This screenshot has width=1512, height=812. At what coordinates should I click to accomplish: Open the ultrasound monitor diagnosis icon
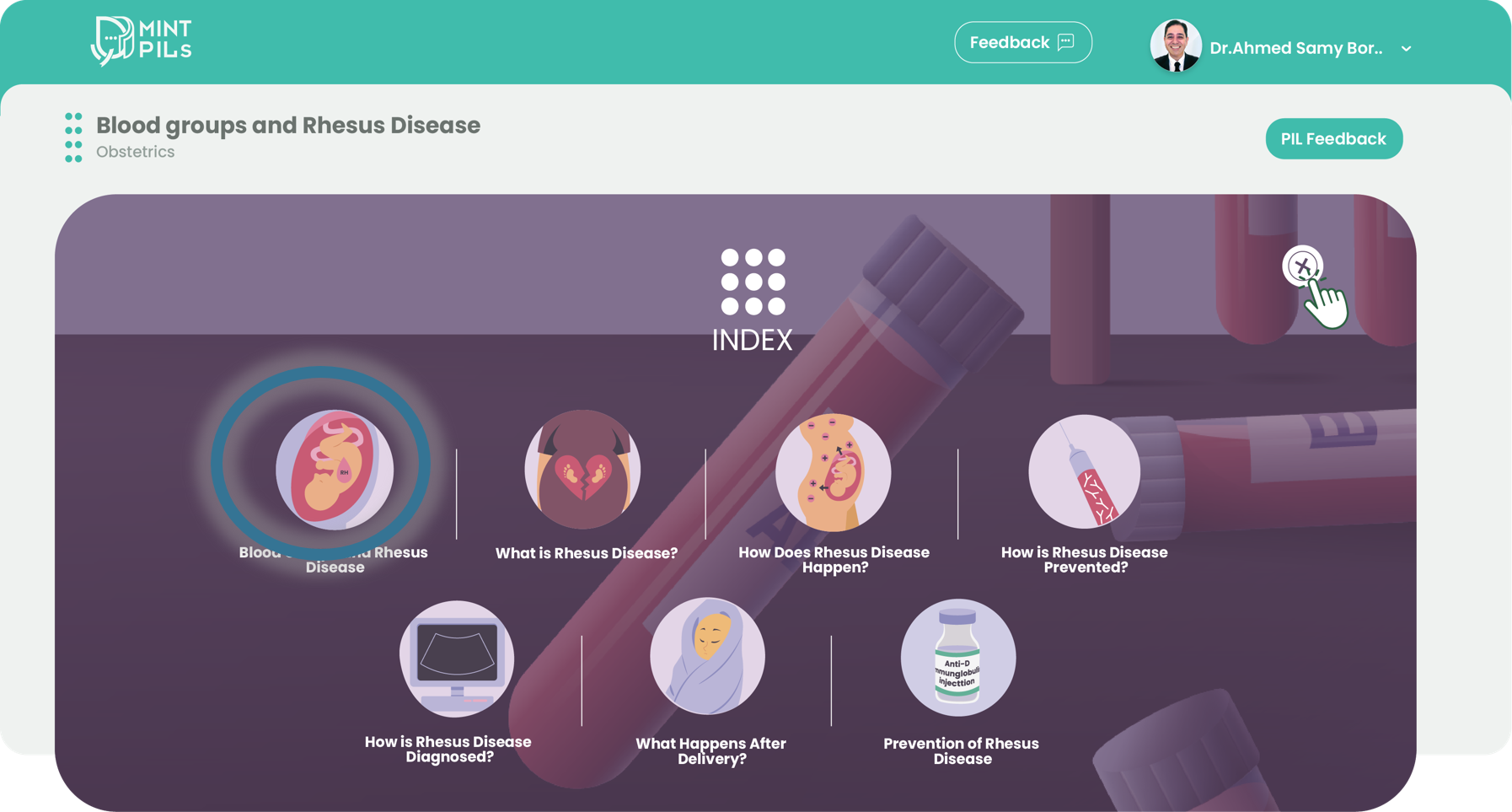(457, 659)
